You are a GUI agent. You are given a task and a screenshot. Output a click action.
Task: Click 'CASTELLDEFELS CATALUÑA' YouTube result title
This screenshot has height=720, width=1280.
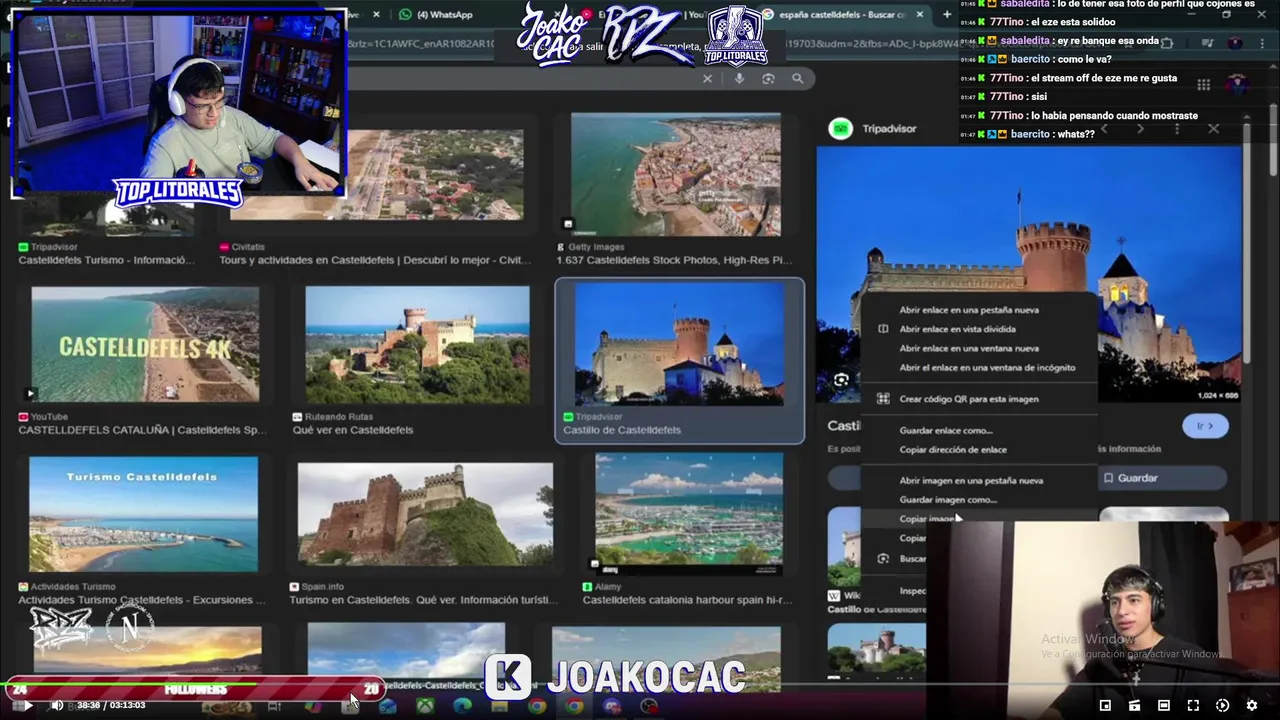[x=142, y=430]
